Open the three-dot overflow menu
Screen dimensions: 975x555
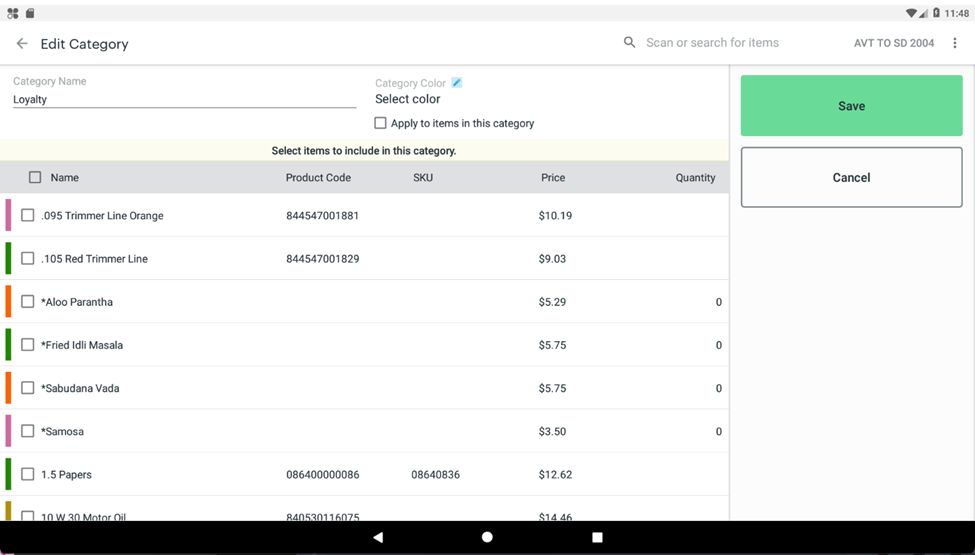955,43
